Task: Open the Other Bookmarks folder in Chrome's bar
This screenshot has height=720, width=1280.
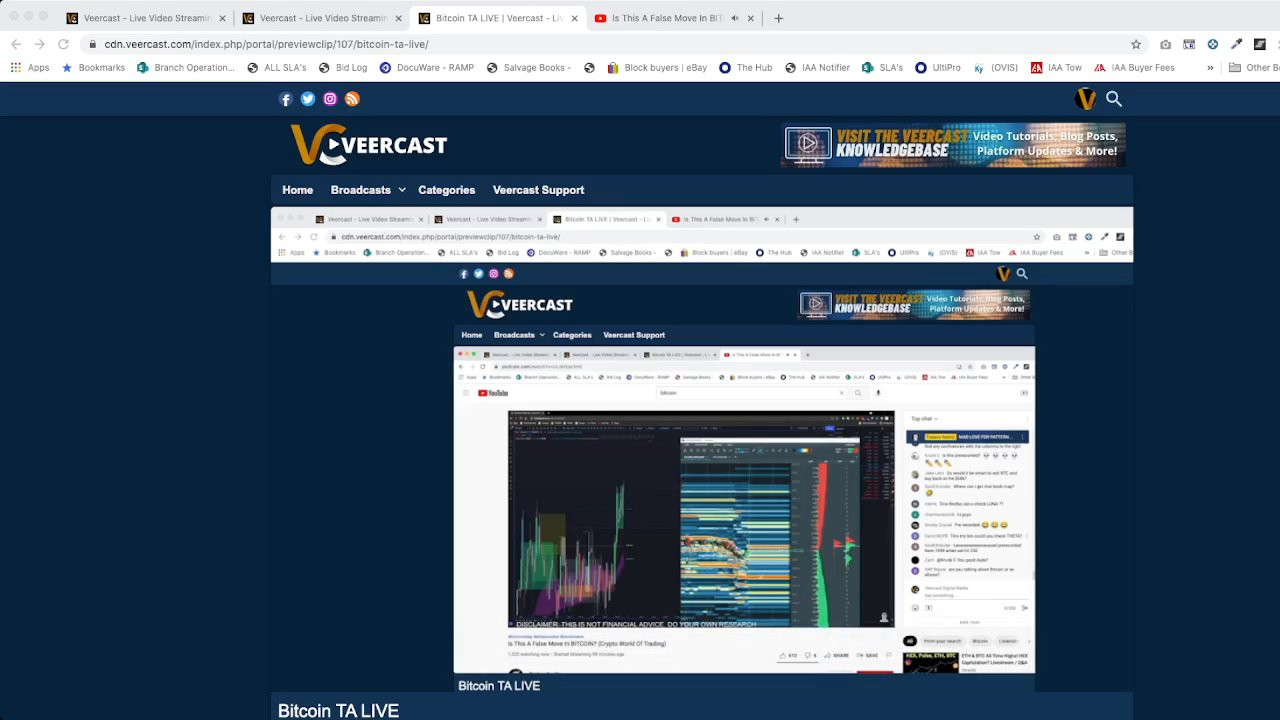Action: tap(1254, 68)
